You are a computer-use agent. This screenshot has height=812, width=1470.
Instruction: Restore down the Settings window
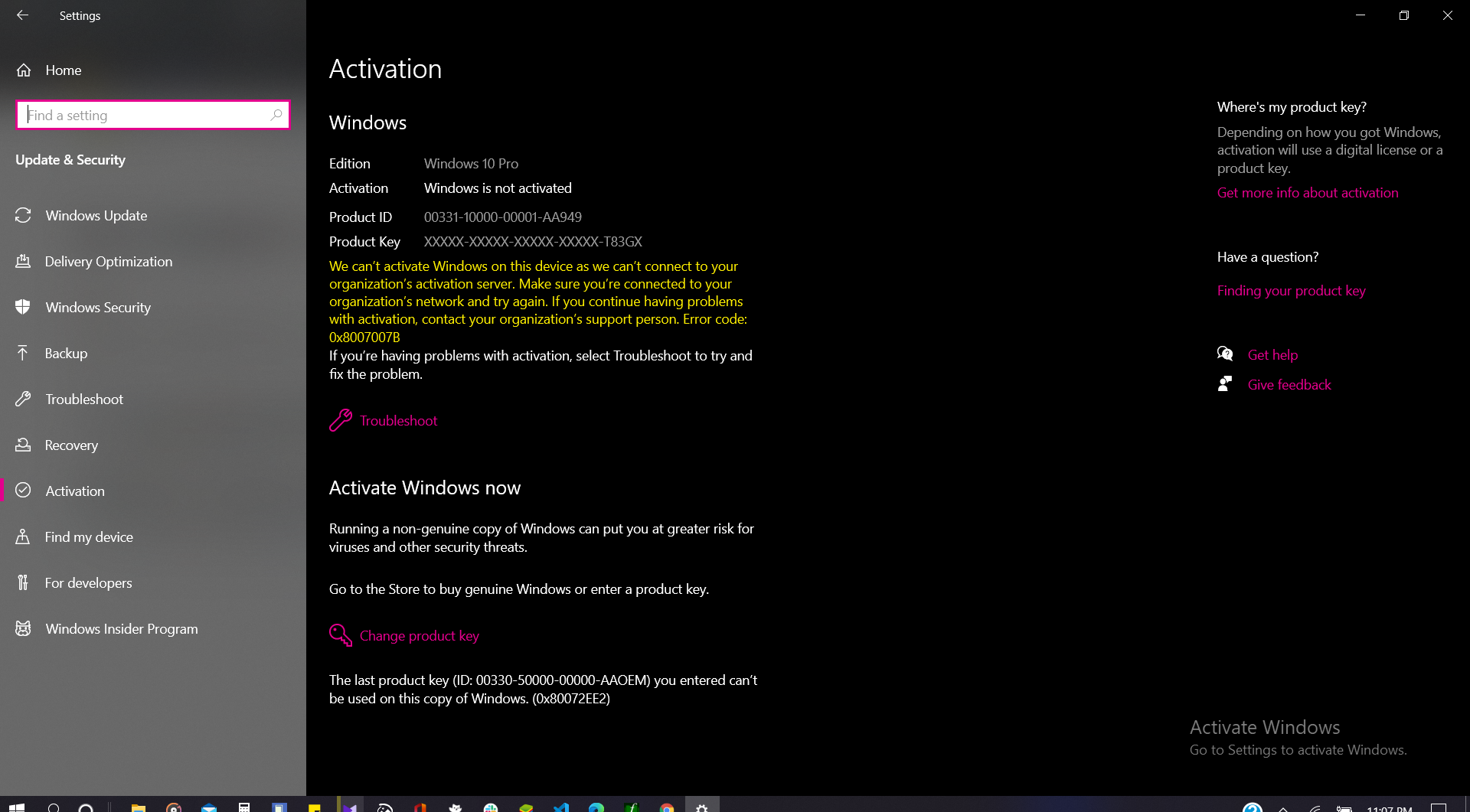point(1404,15)
